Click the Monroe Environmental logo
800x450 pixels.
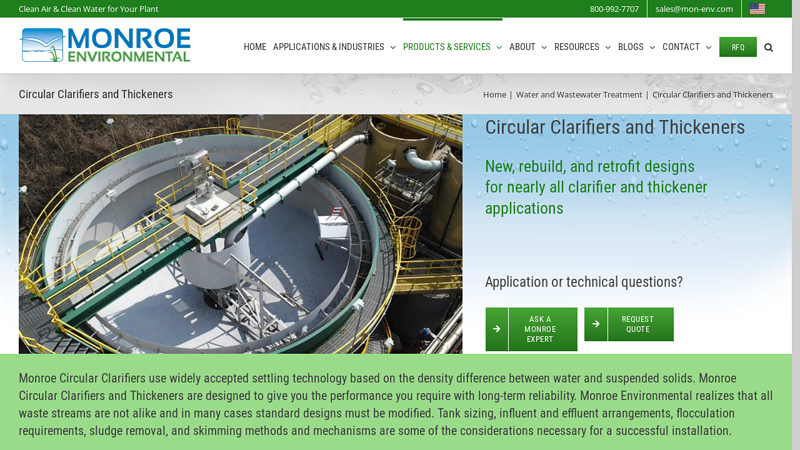(x=105, y=45)
